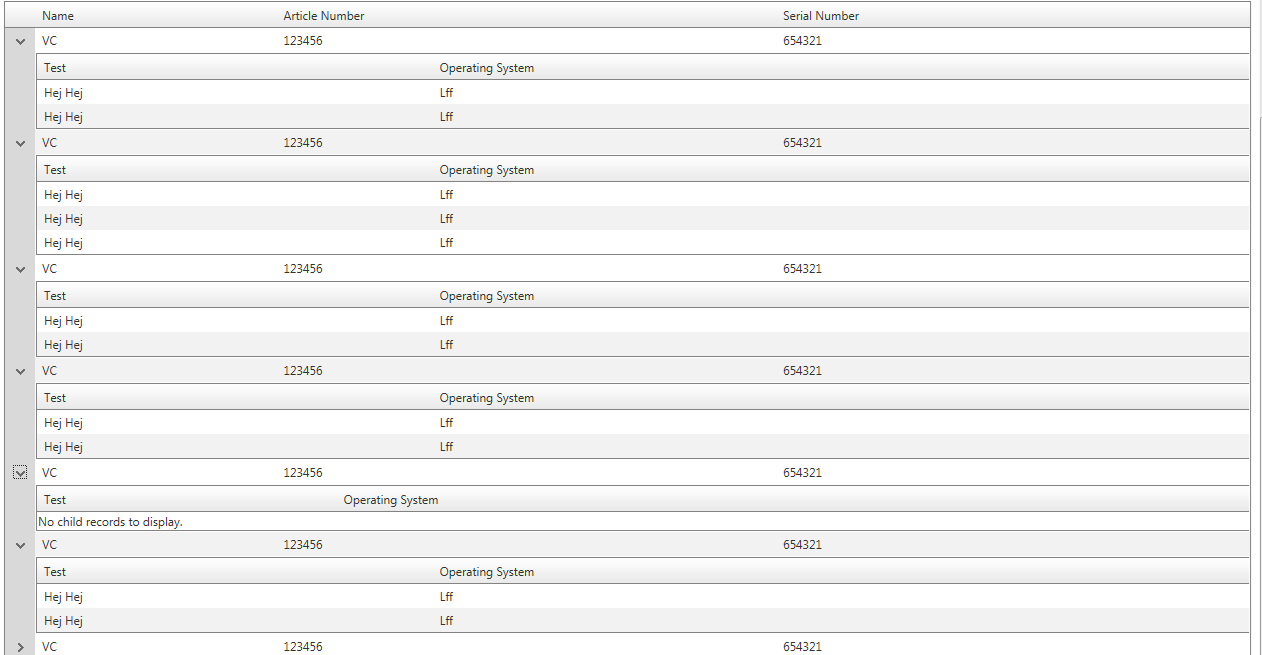Collapse the fourth VC row

pyautogui.click(x=20, y=371)
